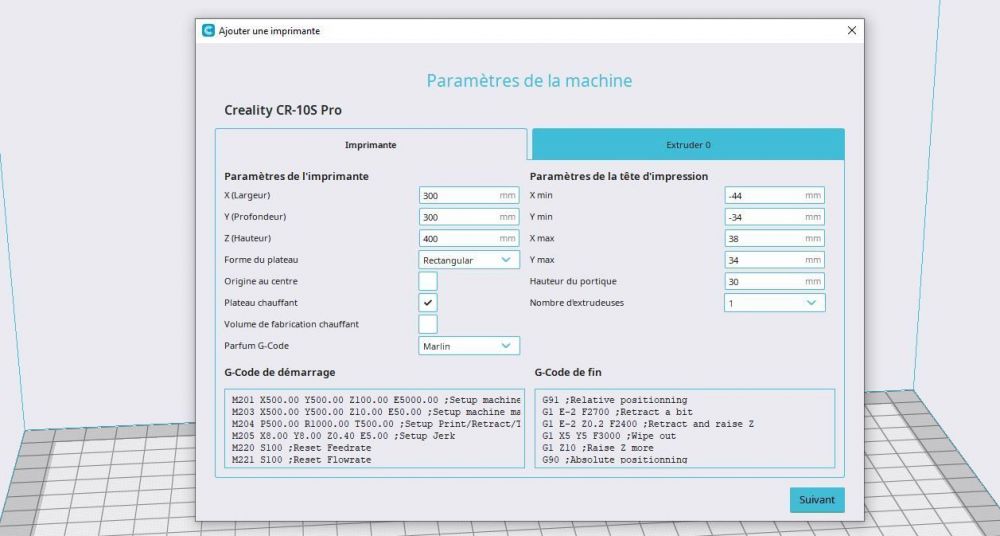
Task: Click the 'M220 S100 ;Reset Feedrate' line
Action: click(301, 448)
